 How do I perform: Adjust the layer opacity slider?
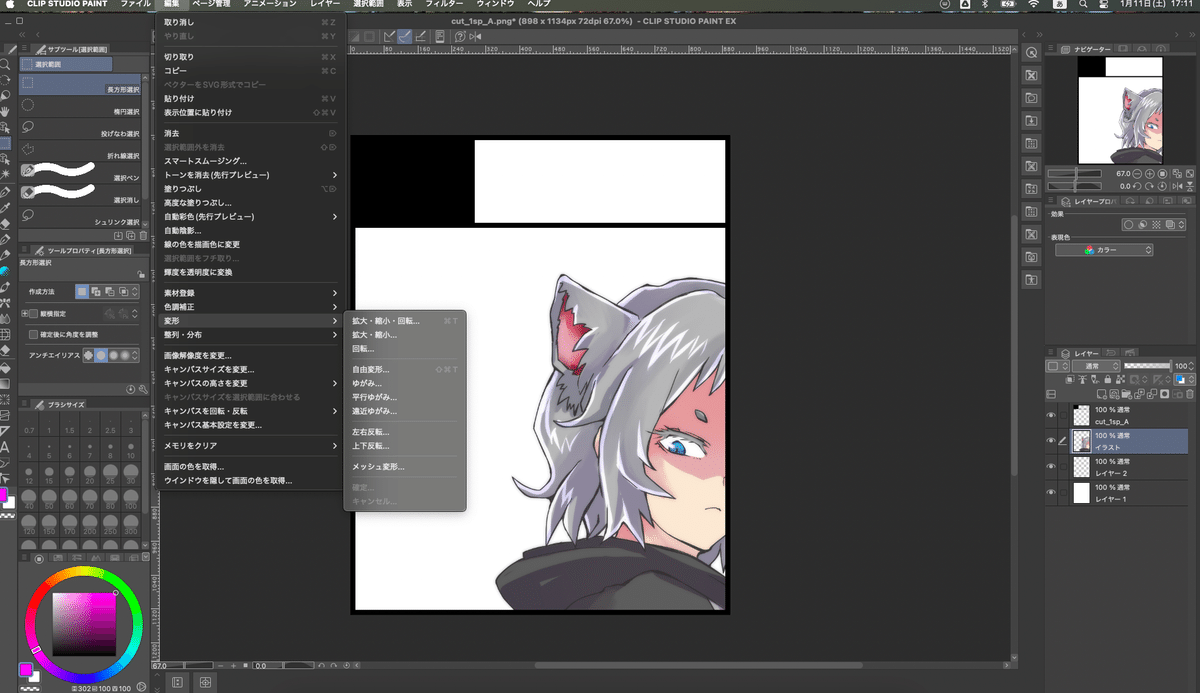click(1146, 366)
